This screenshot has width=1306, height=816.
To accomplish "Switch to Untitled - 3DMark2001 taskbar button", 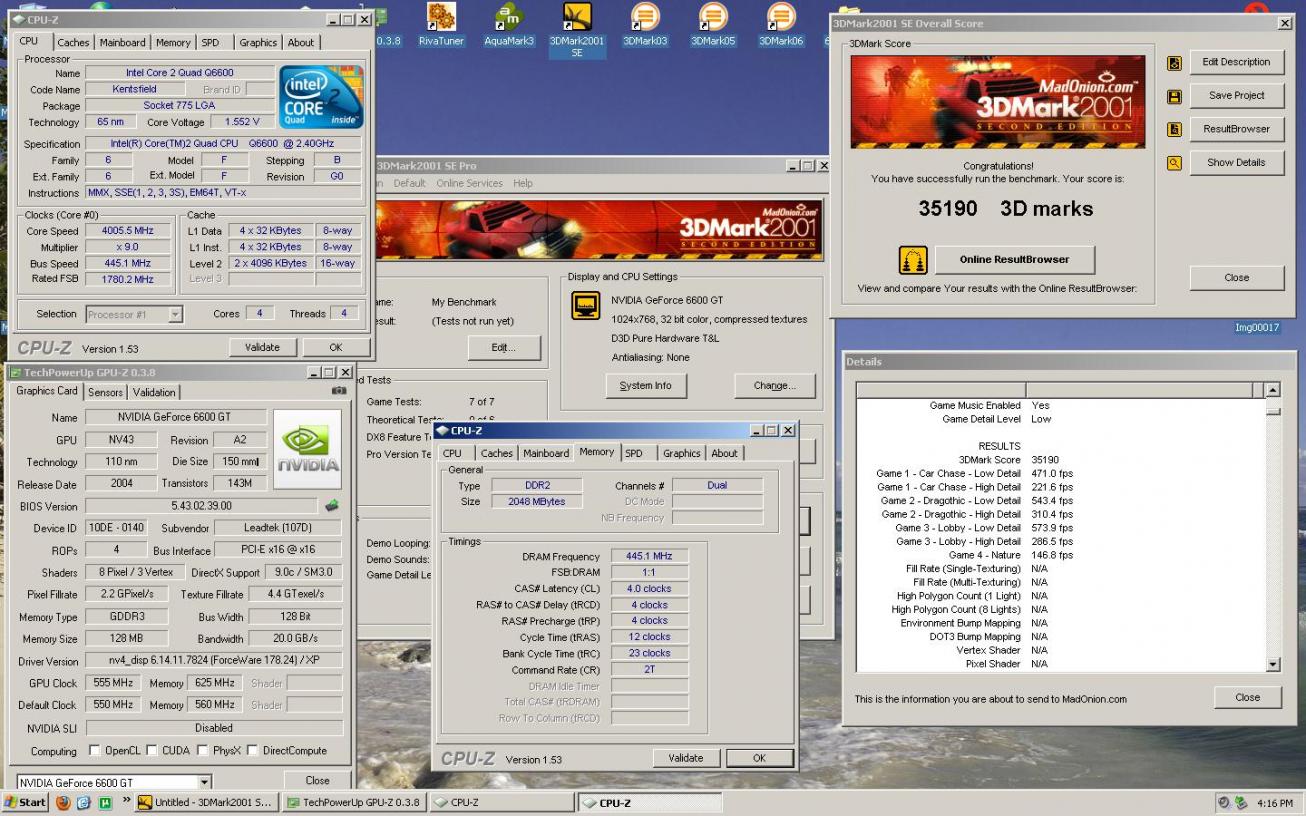I will click(x=205, y=803).
